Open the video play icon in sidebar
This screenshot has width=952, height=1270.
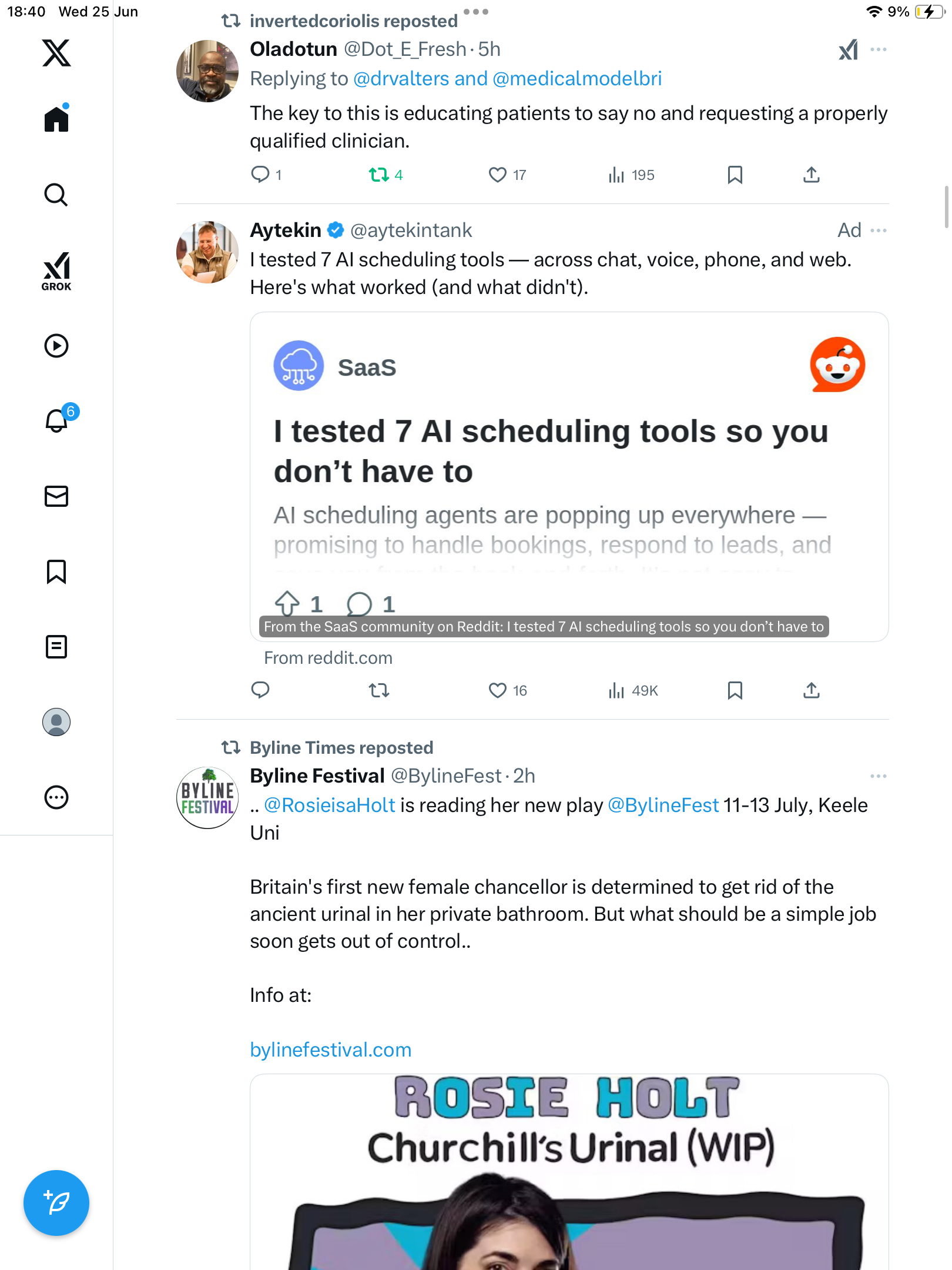[x=56, y=346]
